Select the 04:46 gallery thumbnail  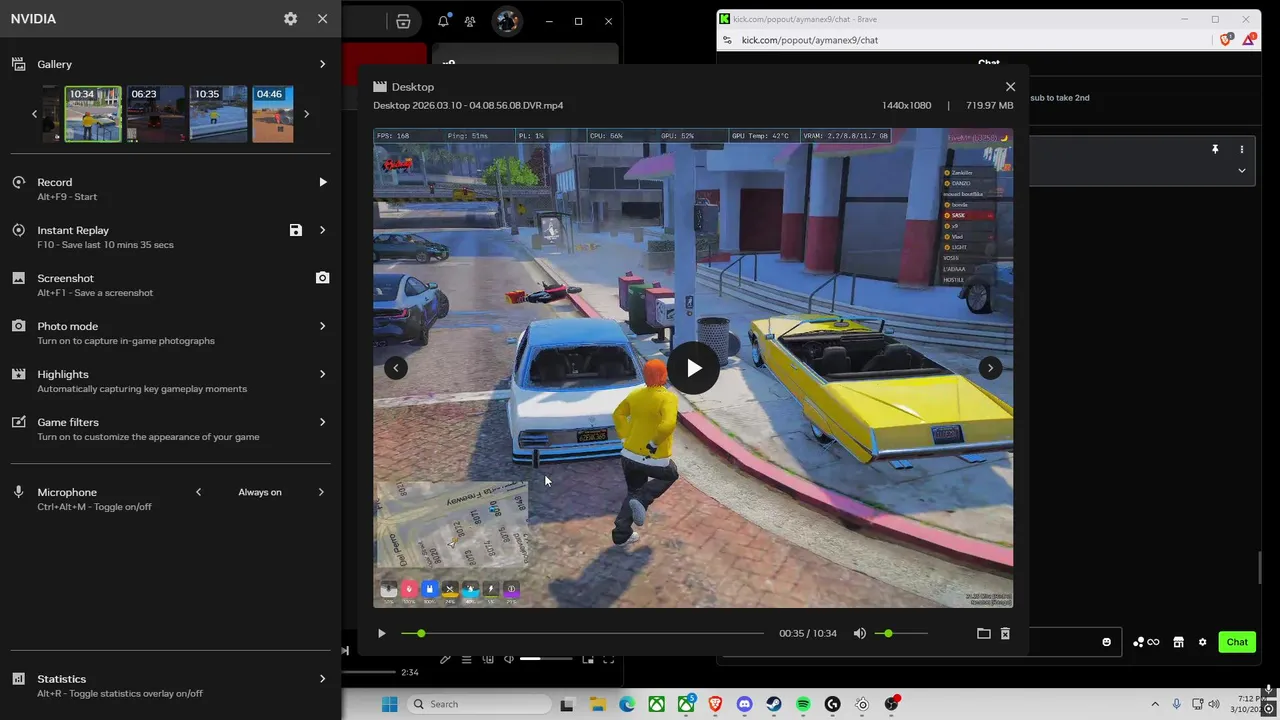click(x=273, y=114)
